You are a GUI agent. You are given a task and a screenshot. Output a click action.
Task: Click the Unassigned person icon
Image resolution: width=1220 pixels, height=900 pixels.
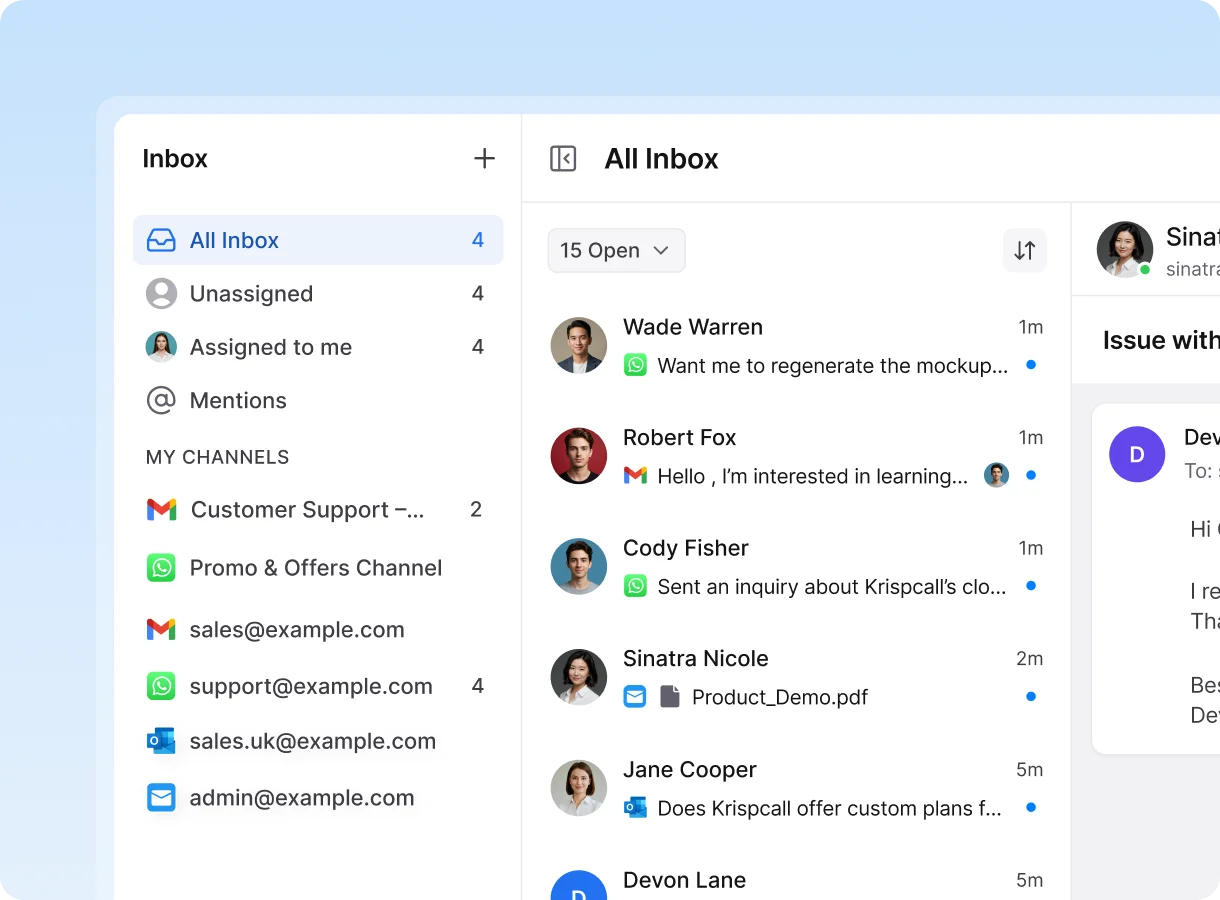point(161,293)
